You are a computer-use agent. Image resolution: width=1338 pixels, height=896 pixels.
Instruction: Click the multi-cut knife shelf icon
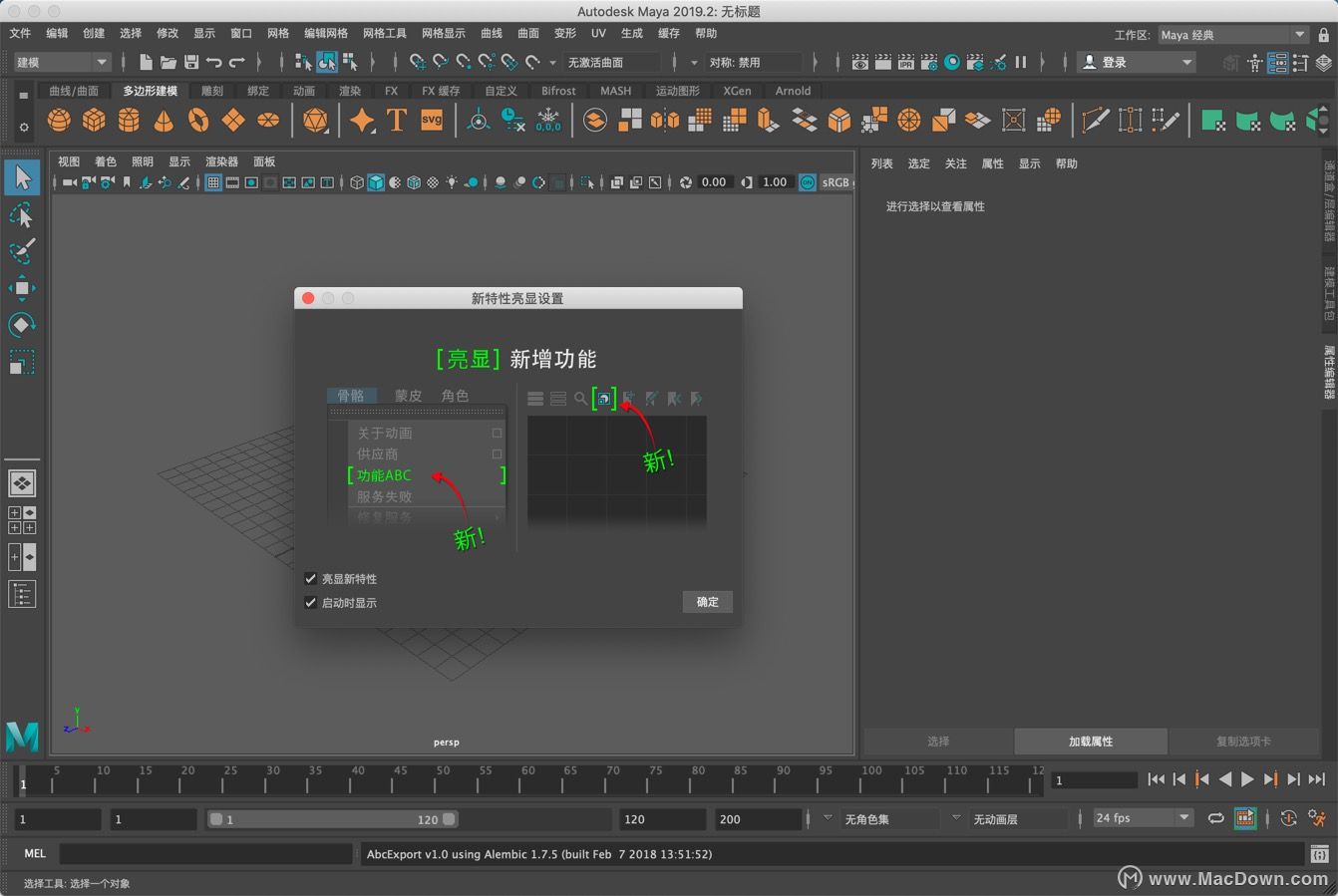pos(1096,121)
